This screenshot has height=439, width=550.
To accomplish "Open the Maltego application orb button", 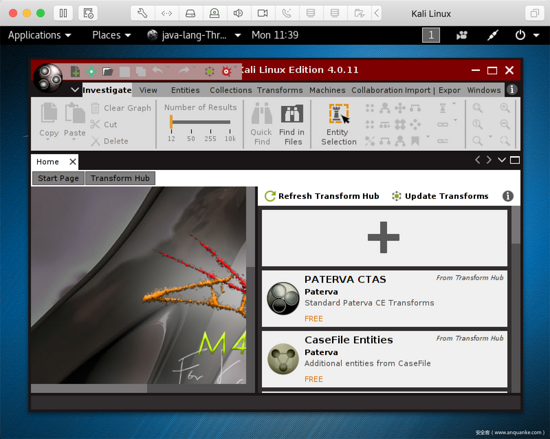I will click(x=48, y=77).
